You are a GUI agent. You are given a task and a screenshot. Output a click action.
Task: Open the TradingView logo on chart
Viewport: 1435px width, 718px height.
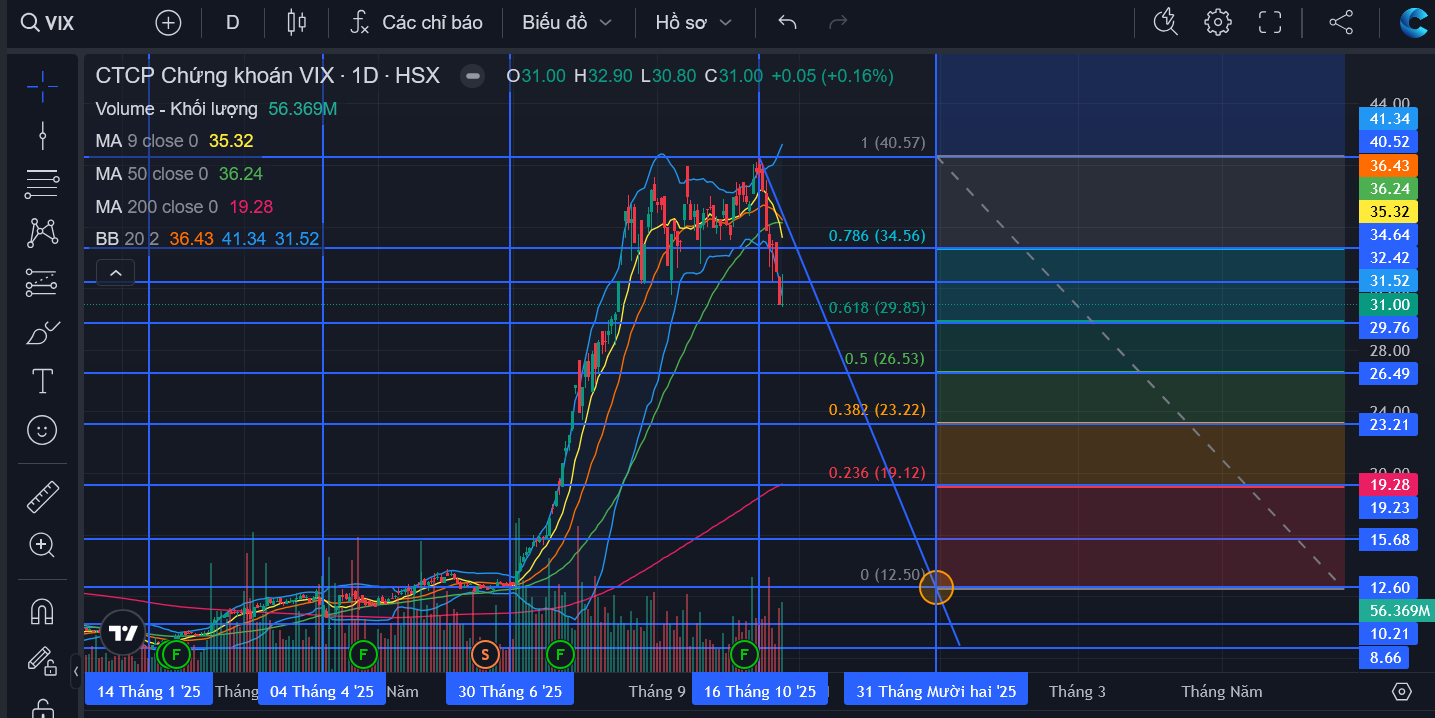(123, 633)
